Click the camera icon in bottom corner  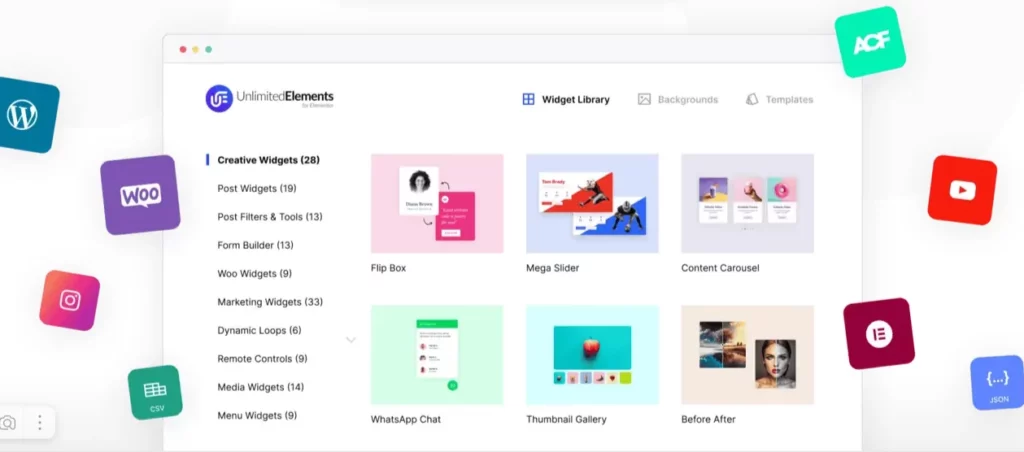pyautogui.click(x=8, y=423)
